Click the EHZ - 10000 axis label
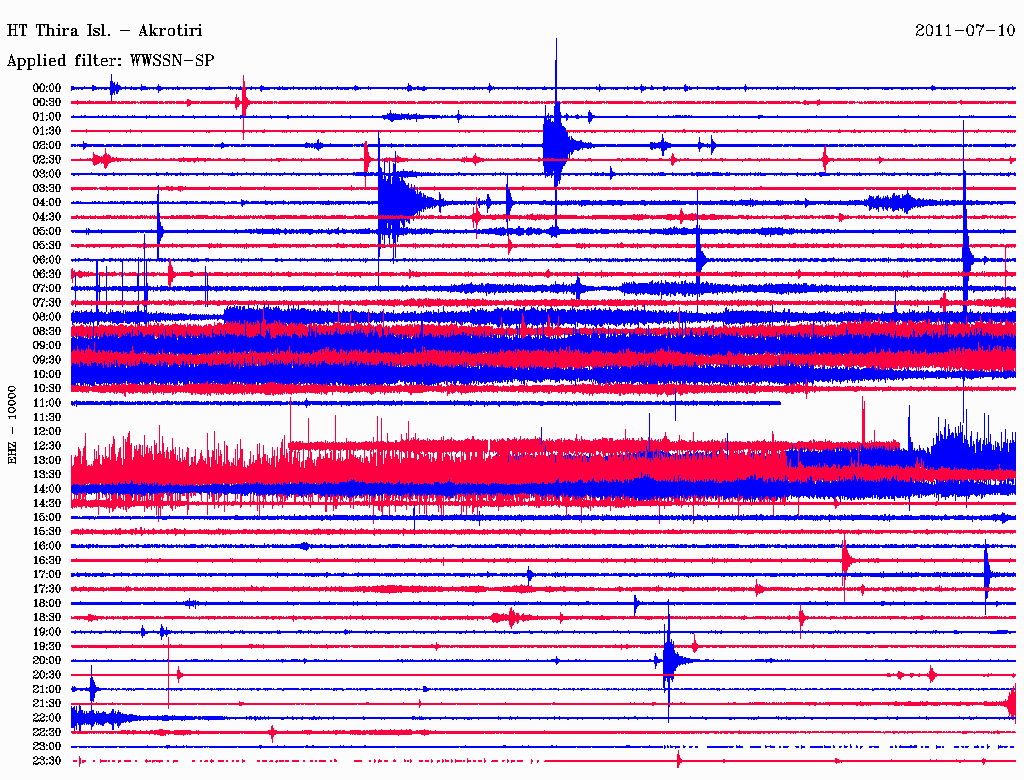This screenshot has height=780, width=1024. [12, 425]
